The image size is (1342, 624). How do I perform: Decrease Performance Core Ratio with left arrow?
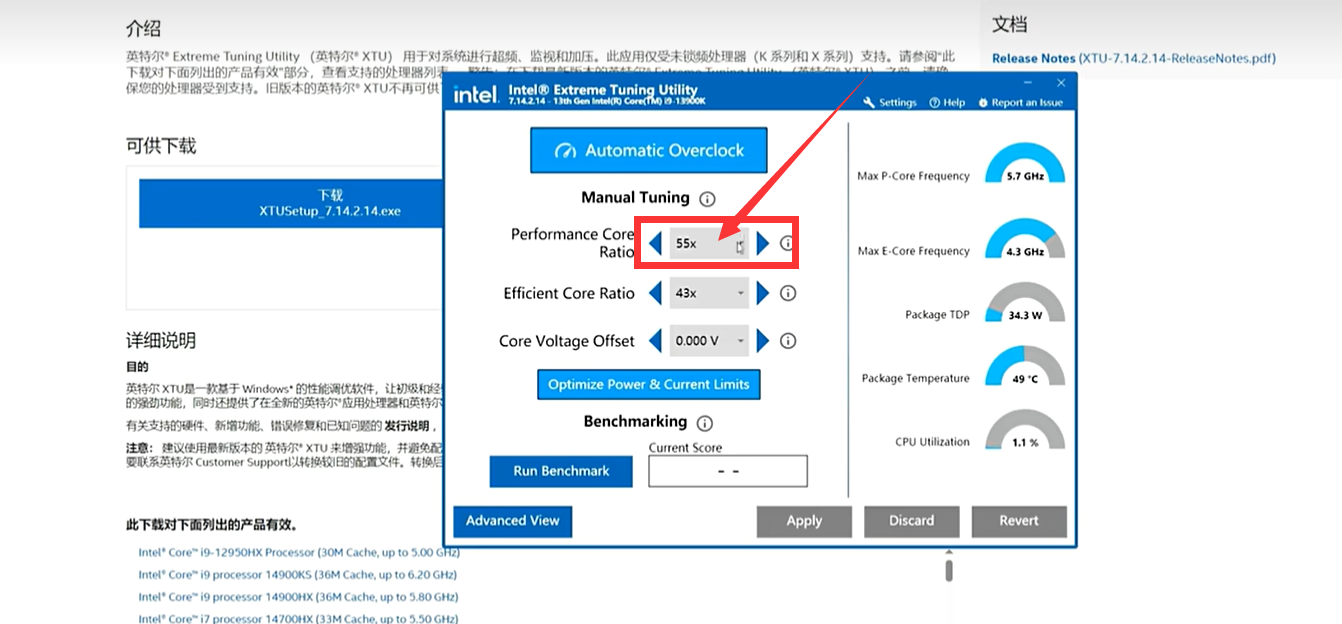click(x=655, y=243)
